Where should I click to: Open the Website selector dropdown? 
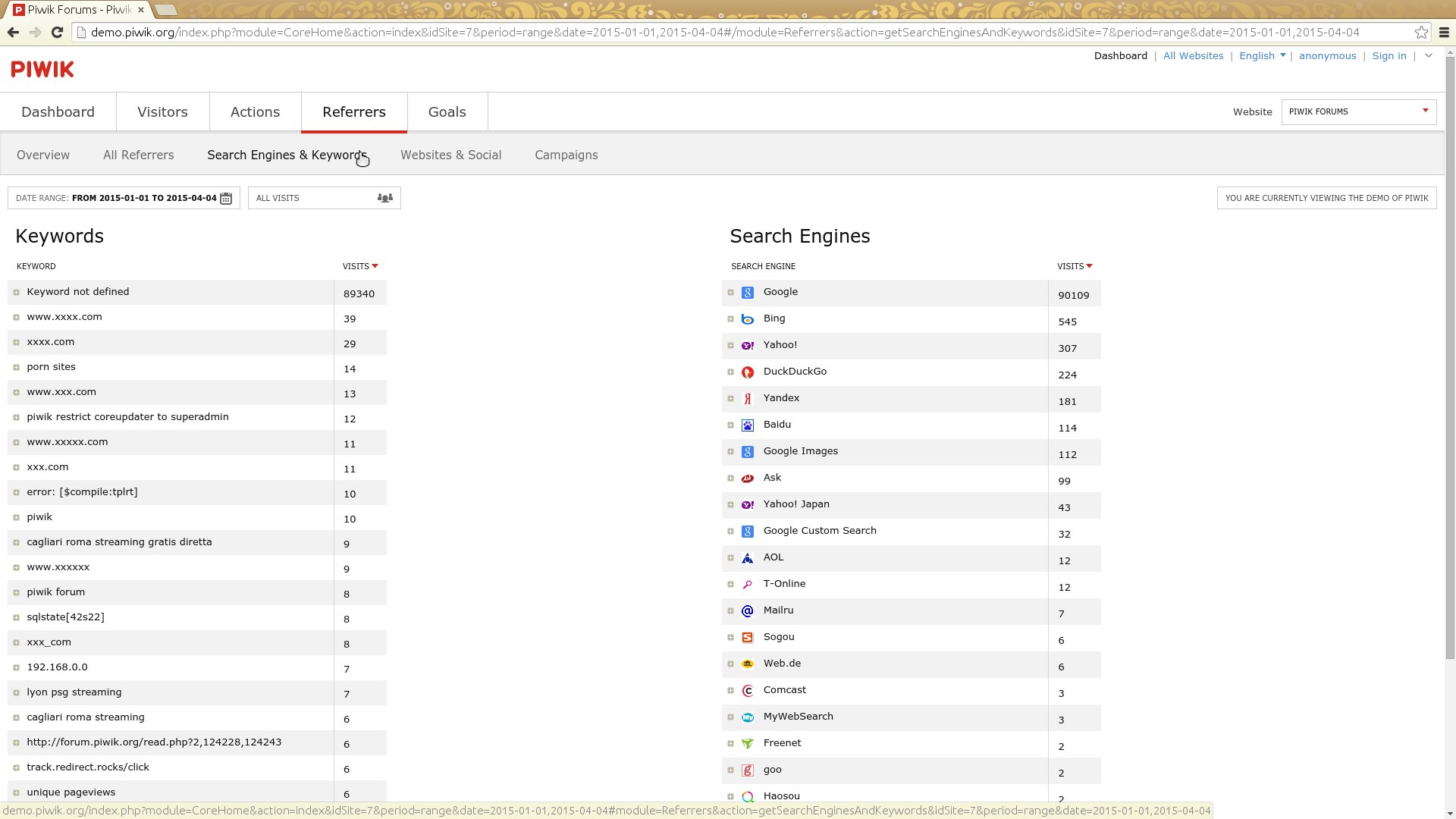coord(1358,111)
